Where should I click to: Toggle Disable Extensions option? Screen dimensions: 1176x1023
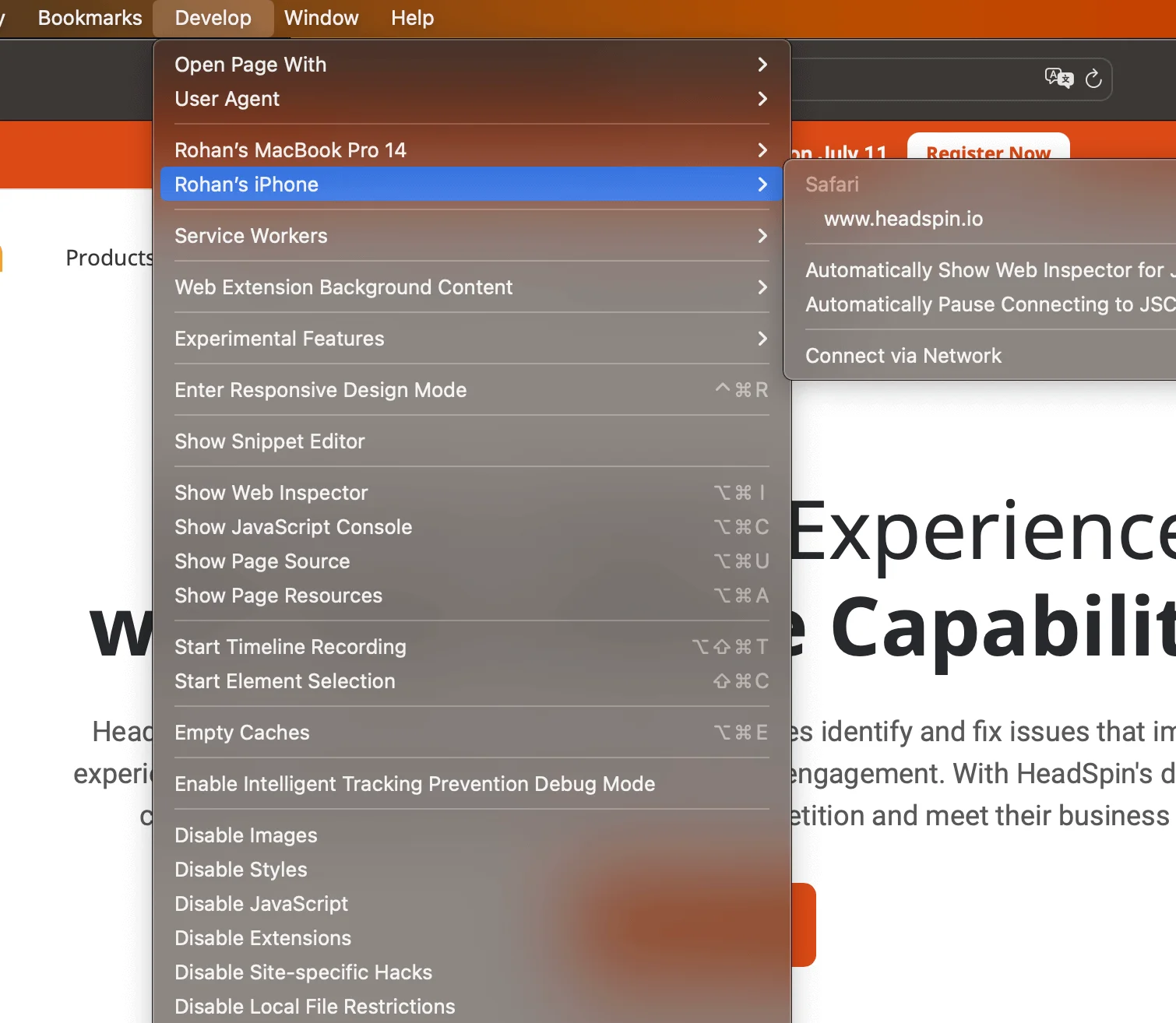tap(471, 938)
